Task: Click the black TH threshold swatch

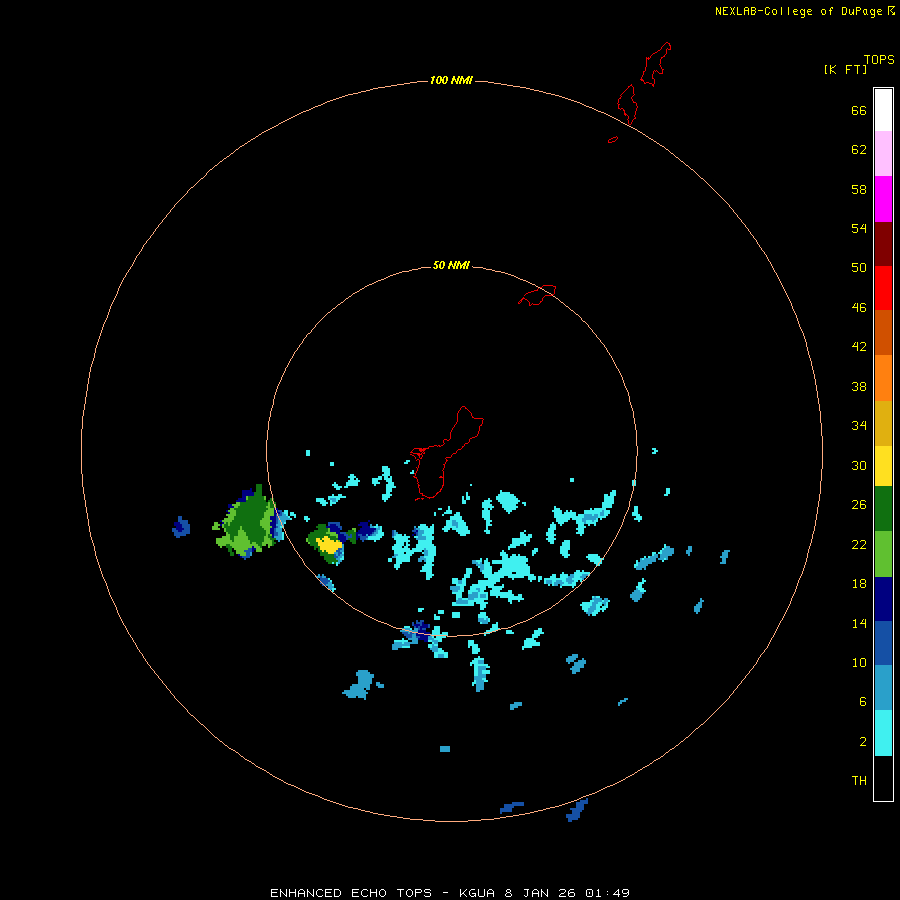Action: tap(883, 778)
